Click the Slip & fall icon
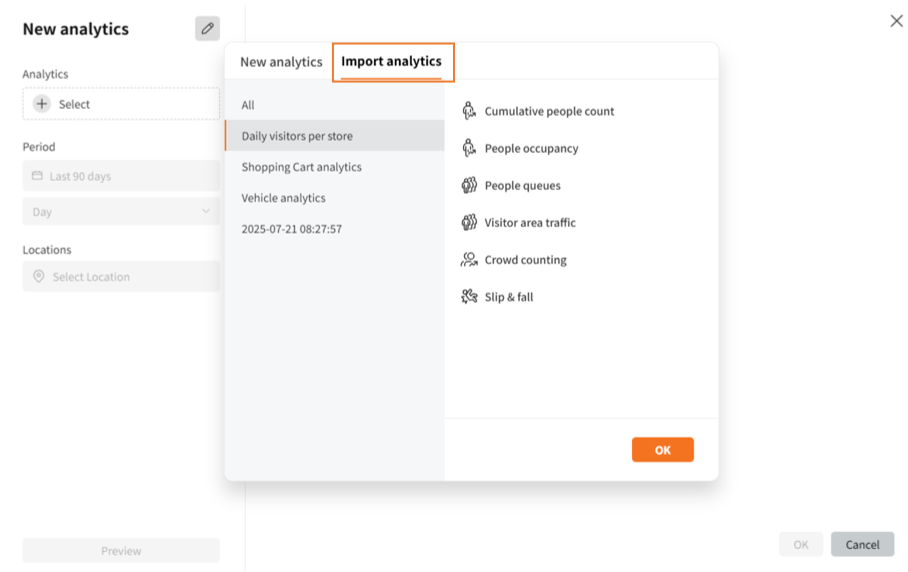 469,296
